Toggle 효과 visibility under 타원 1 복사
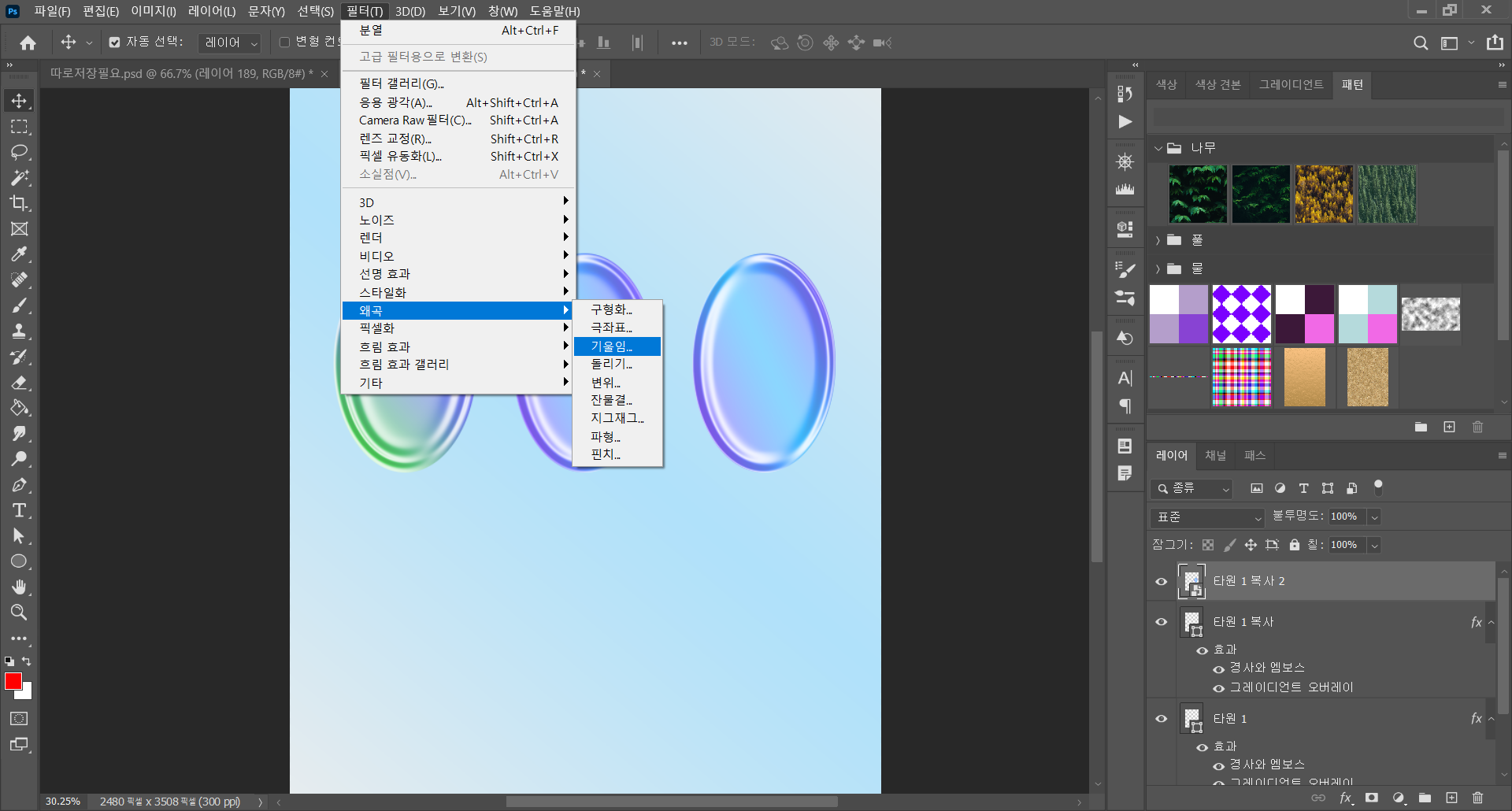The height and width of the screenshot is (811, 1512). pos(1203,650)
